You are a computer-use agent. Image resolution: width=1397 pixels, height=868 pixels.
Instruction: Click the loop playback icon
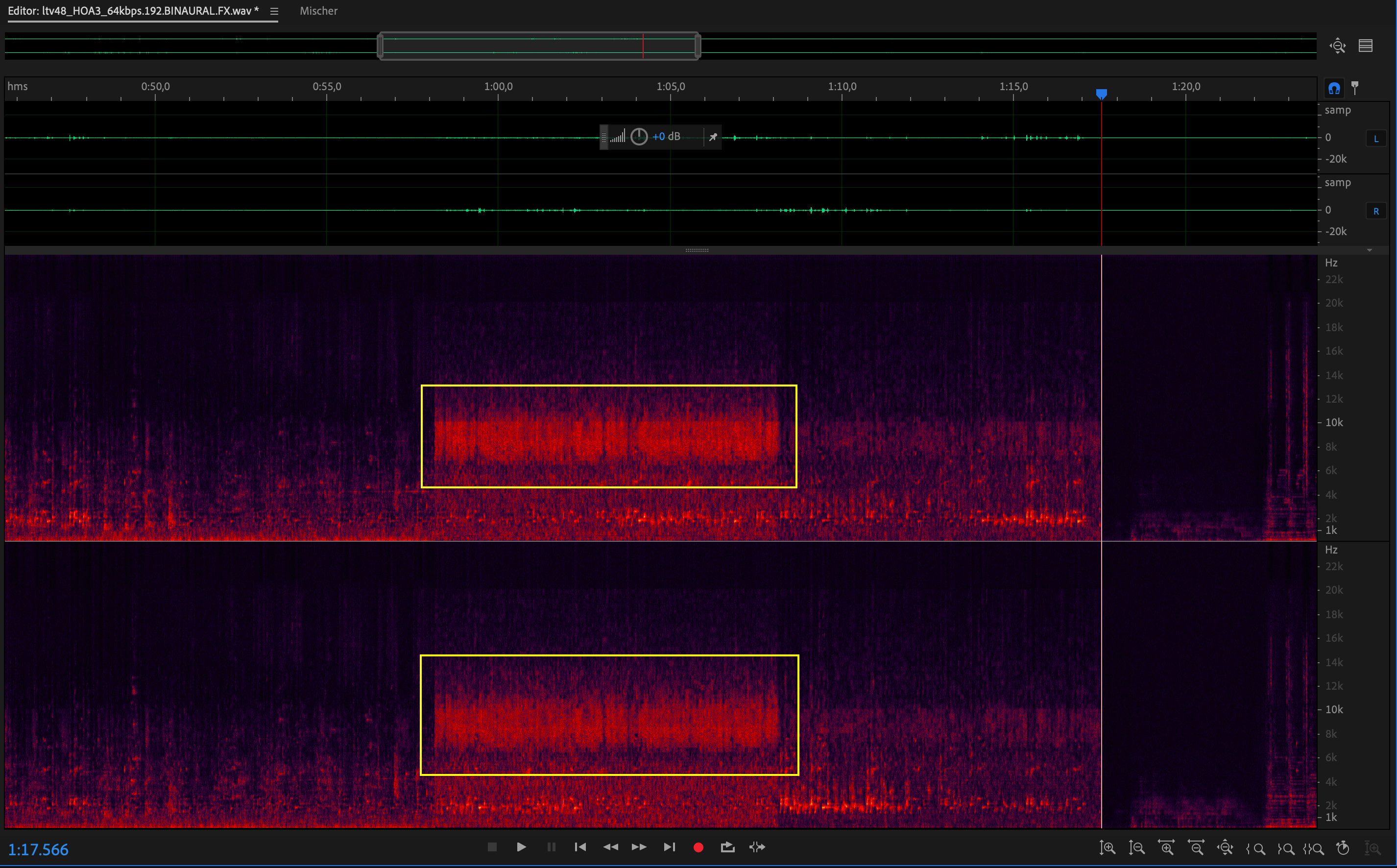pos(727,847)
